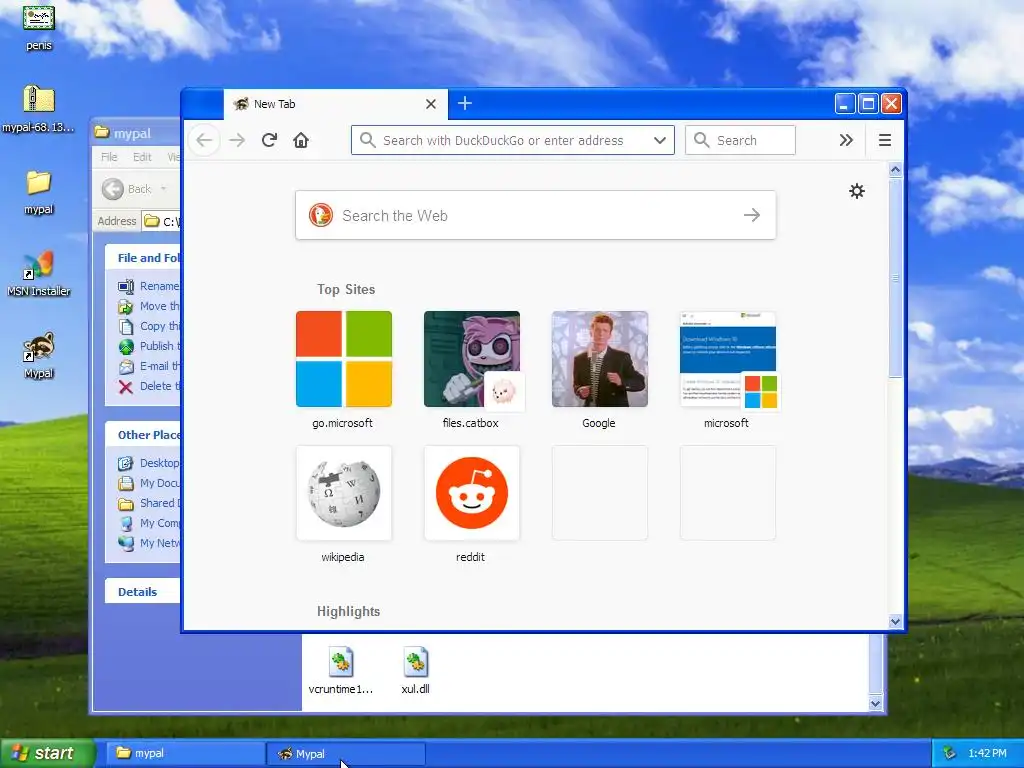
Task: Click E-mail task in Explorer side panel
Action: tap(149, 366)
